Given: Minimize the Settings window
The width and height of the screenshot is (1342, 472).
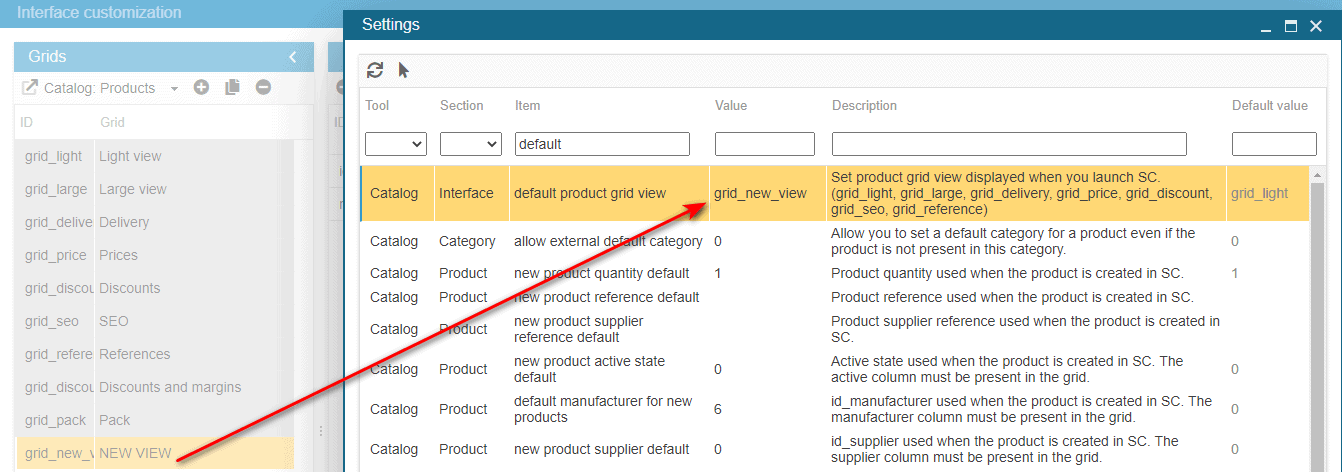Looking at the screenshot, I should (x=1266, y=26).
